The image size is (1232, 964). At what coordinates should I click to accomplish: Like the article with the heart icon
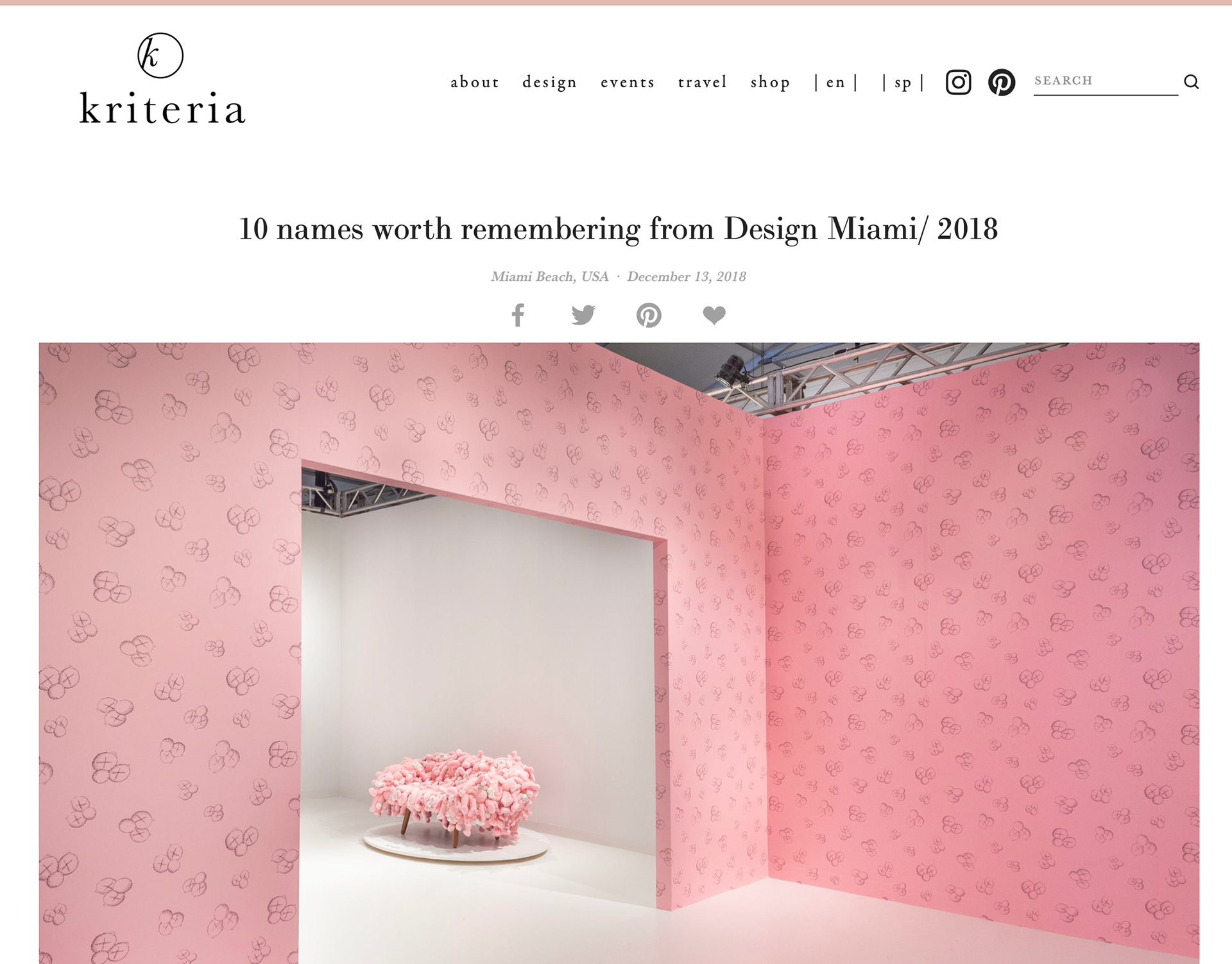coord(714,315)
